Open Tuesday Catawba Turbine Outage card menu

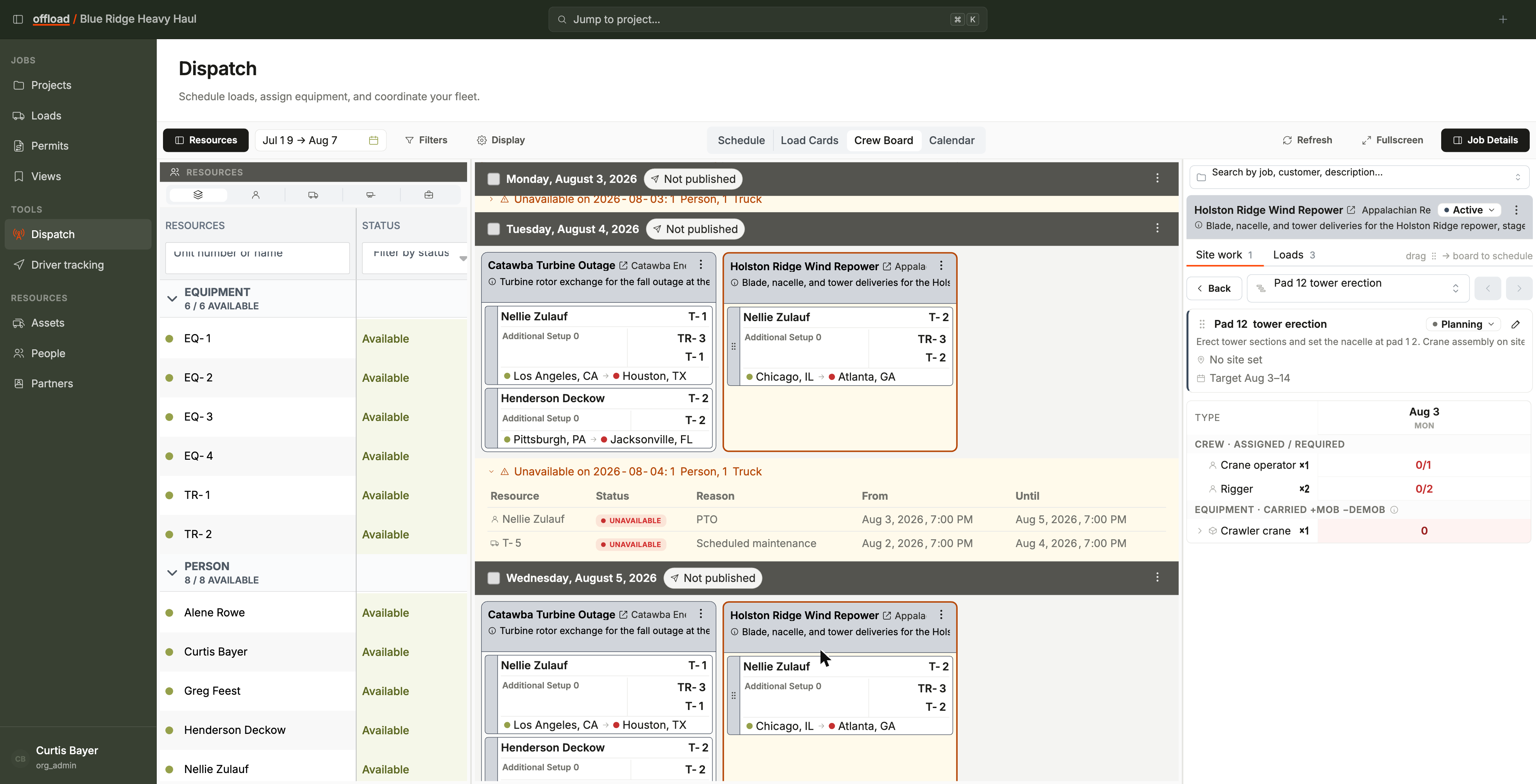click(x=701, y=264)
